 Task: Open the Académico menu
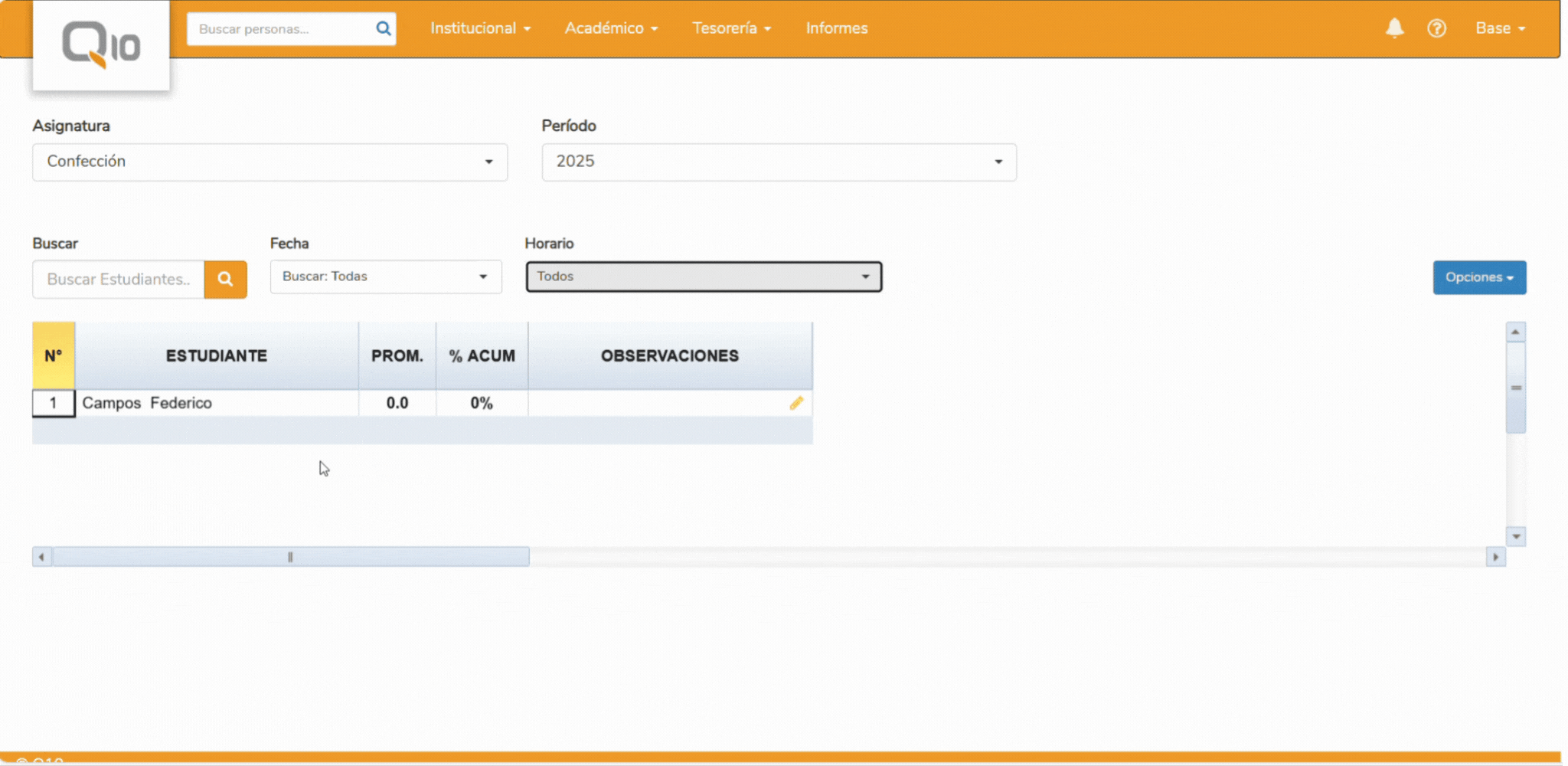[611, 28]
